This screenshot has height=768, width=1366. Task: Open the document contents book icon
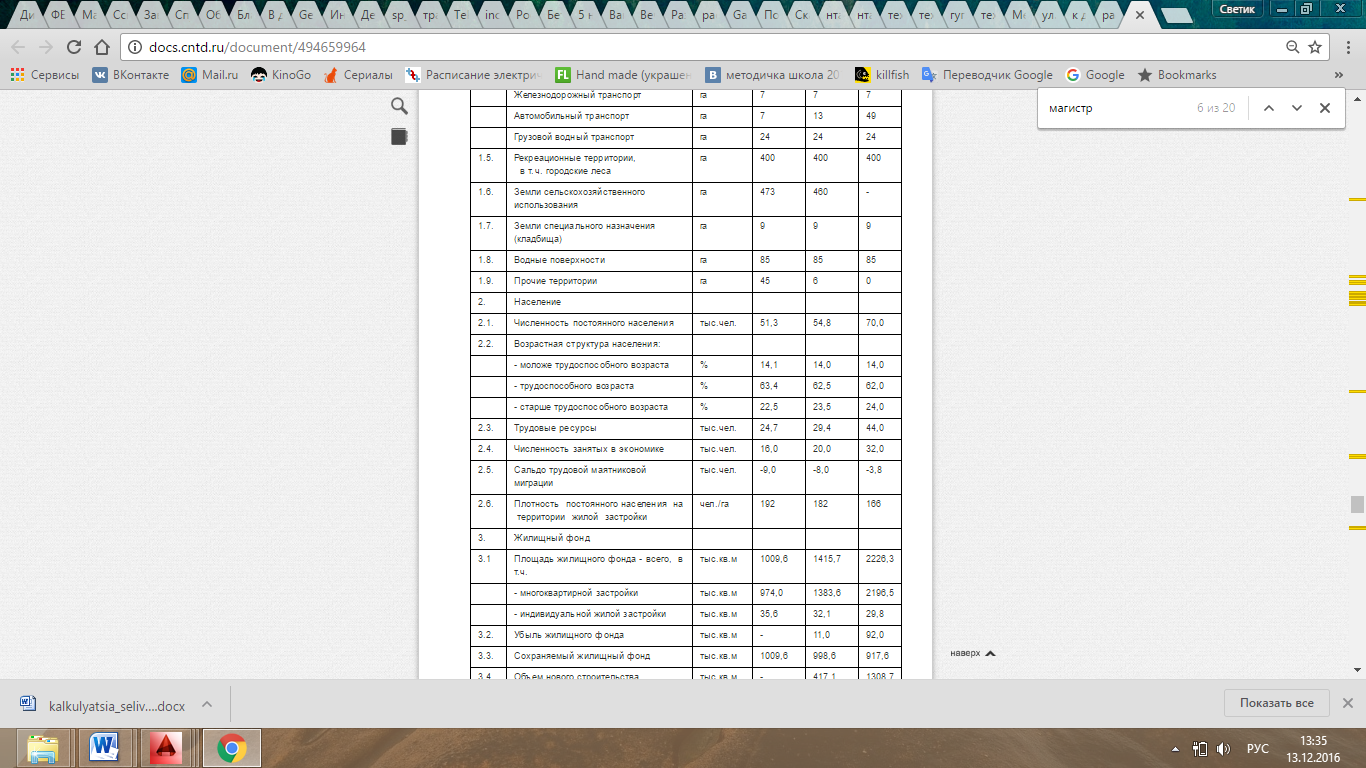click(x=399, y=136)
